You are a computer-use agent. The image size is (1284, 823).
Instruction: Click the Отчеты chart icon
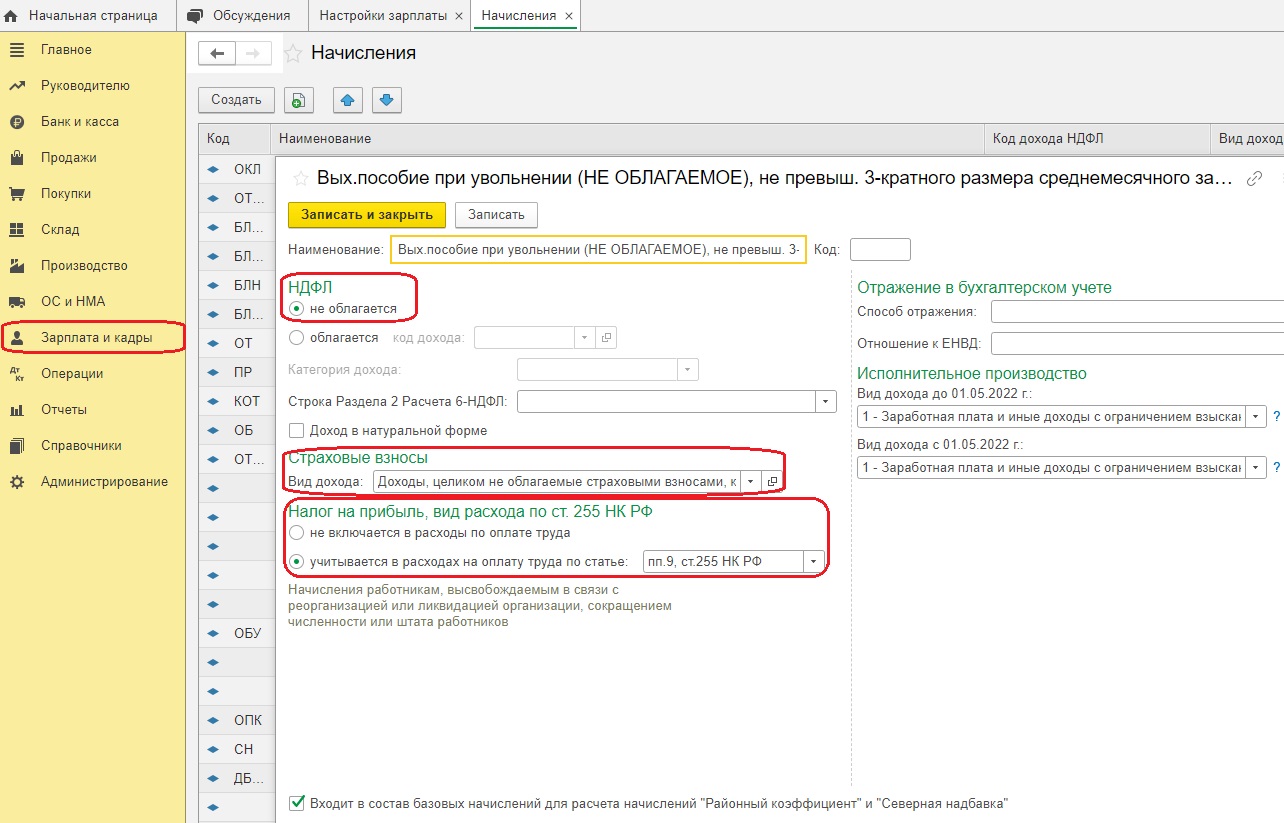point(16,410)
